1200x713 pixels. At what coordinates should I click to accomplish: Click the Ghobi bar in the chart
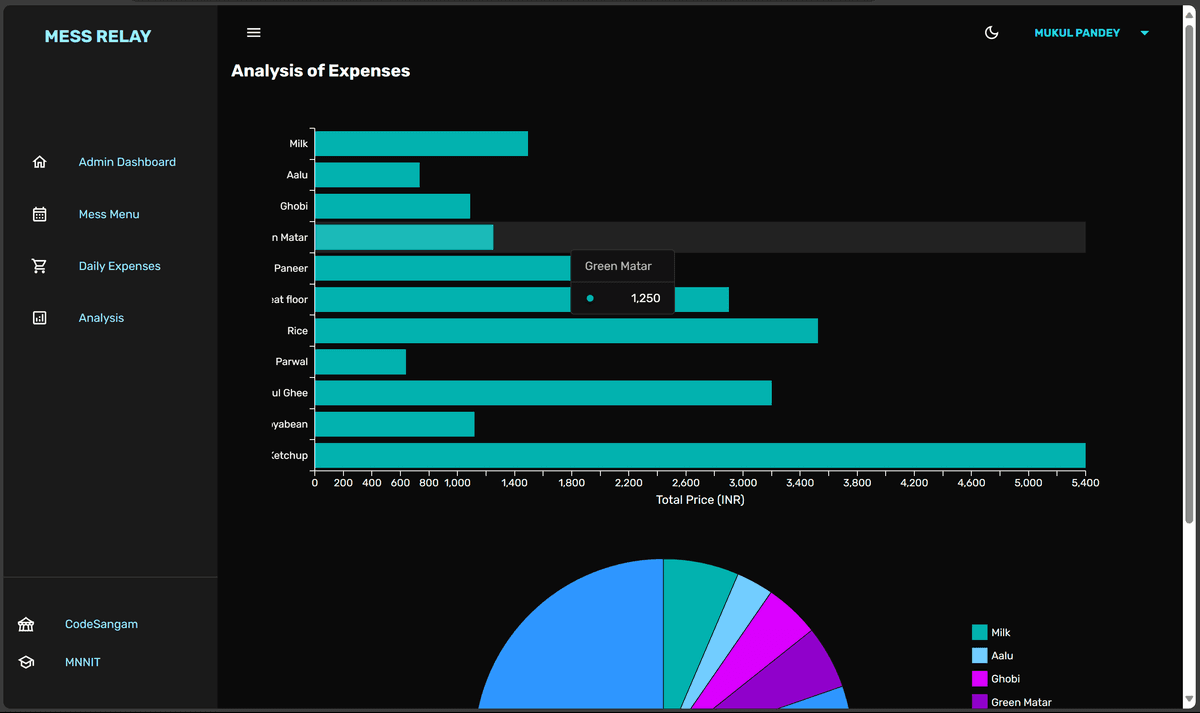[392, 206]
